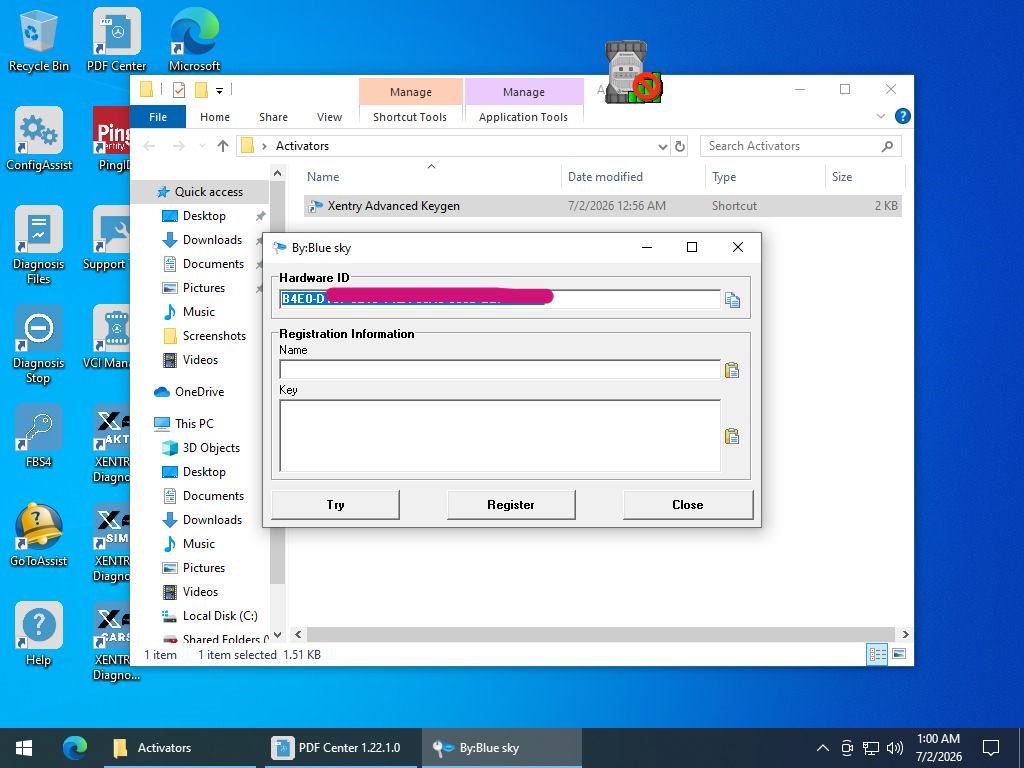Open Windows Start menu

point(24,748)
